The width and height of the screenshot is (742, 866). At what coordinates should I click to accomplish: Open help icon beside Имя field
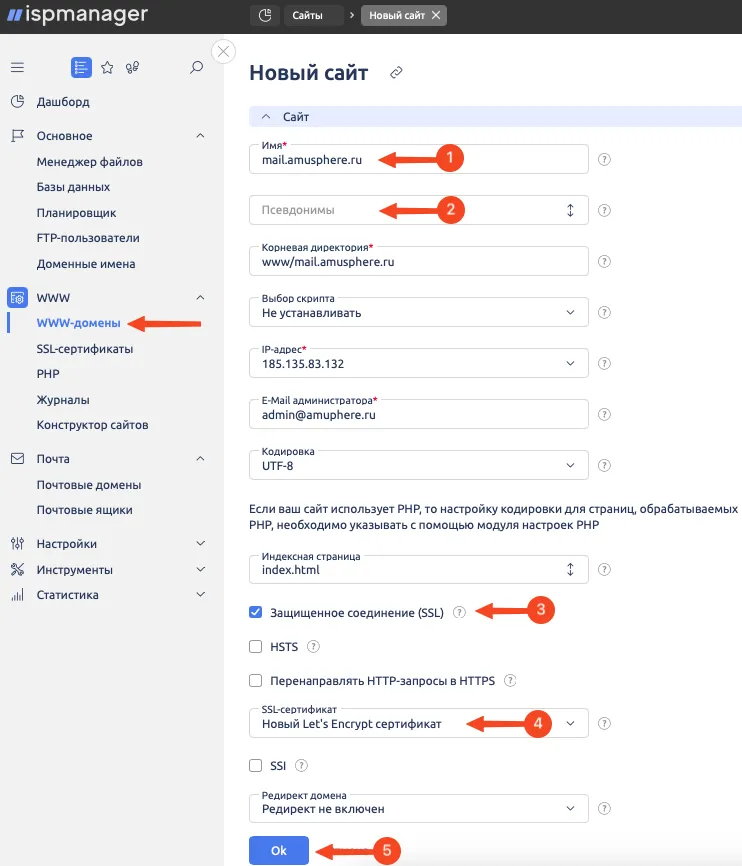click(604, 160)
